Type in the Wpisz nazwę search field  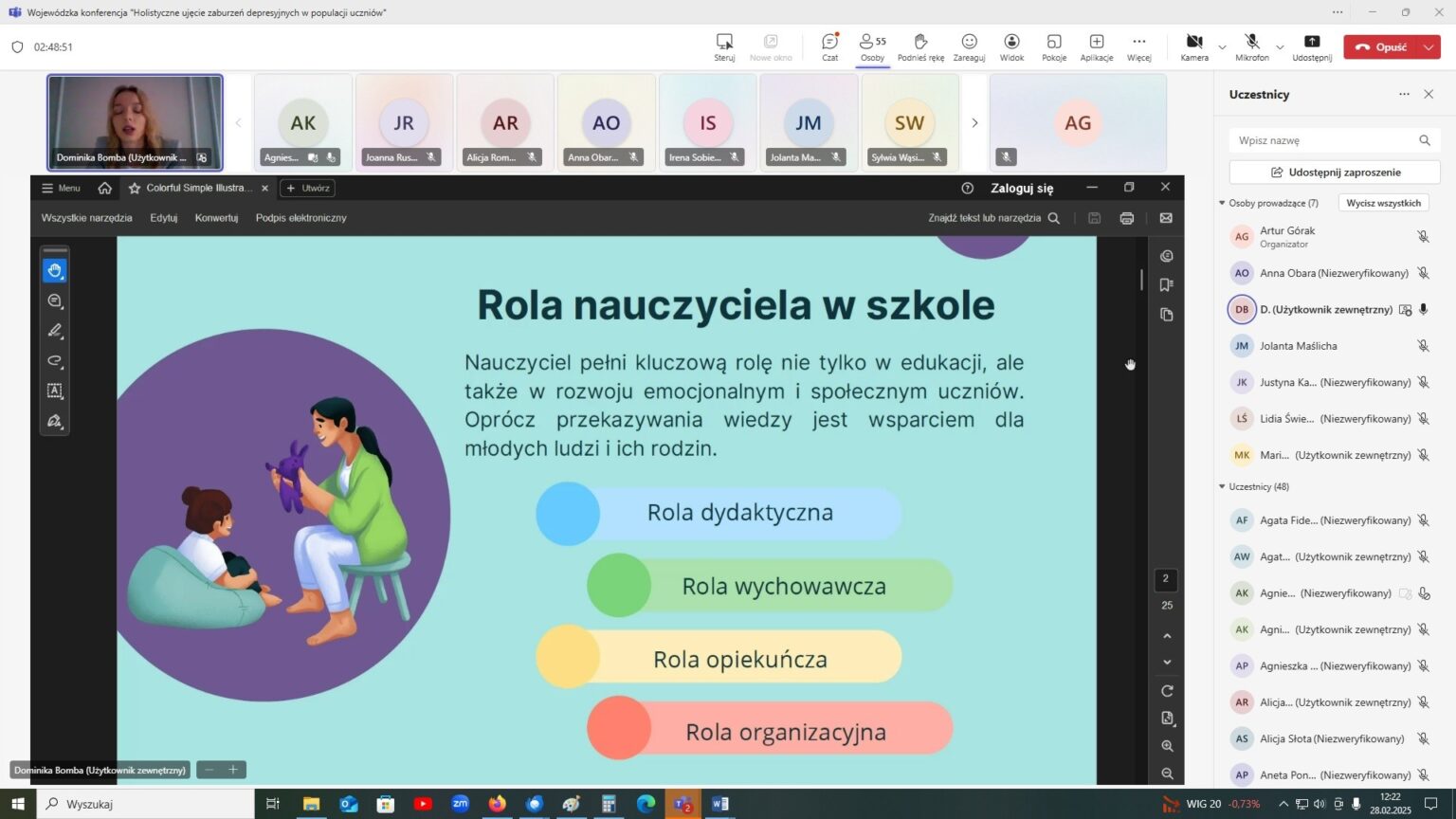tap(1322, 140)
